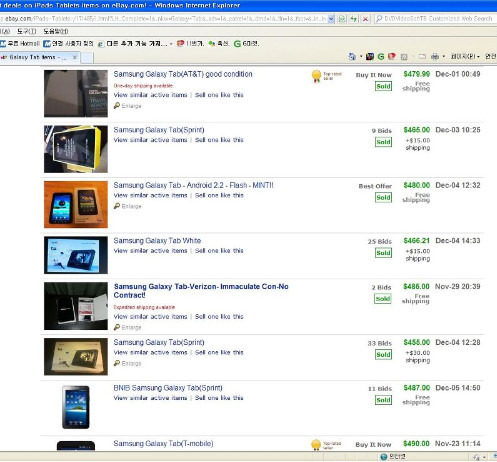Click Sold button on $486.00 Verizon listing
The image size is (497, 462).
(383, 299)
